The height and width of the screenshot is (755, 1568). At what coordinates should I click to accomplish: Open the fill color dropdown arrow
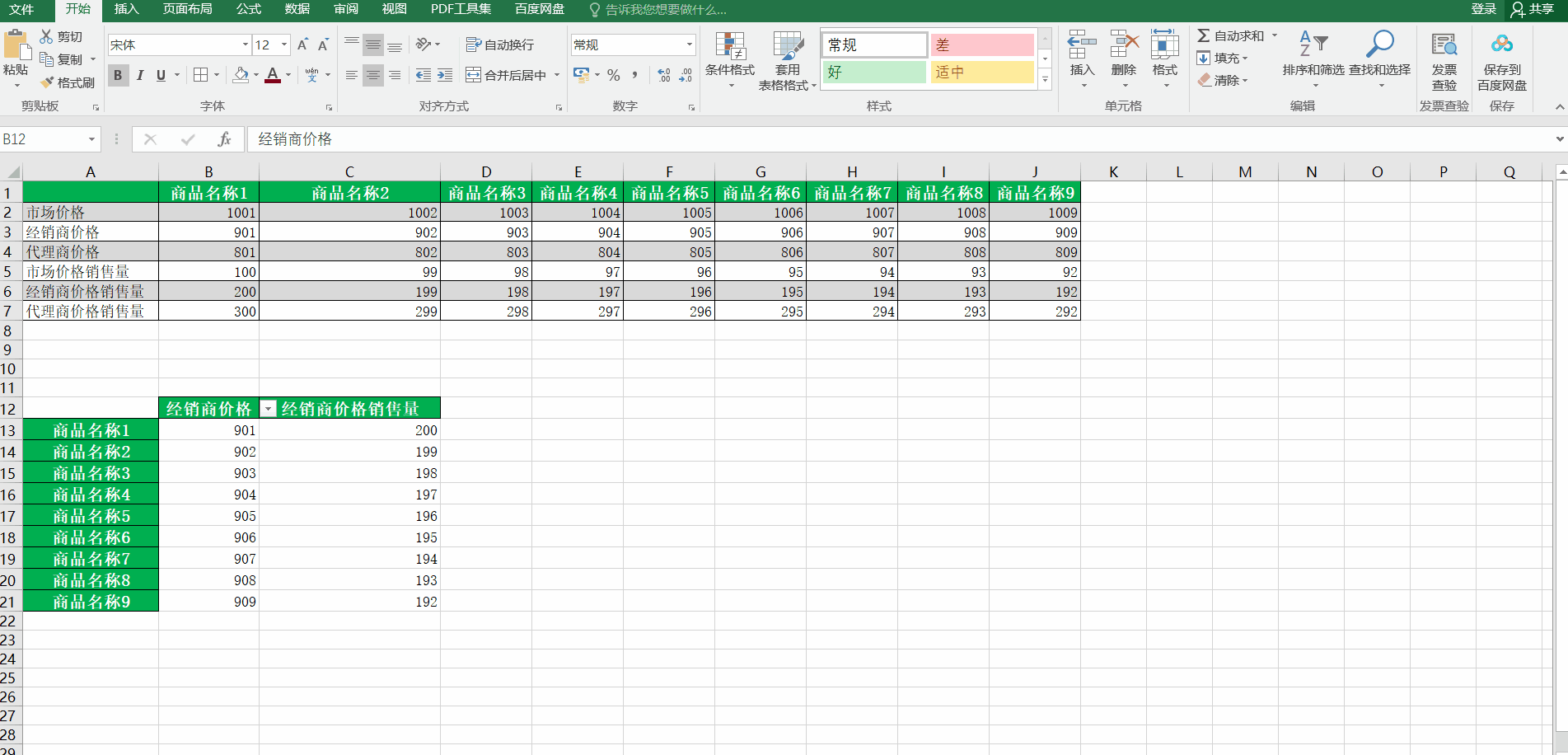pos(256,75)
